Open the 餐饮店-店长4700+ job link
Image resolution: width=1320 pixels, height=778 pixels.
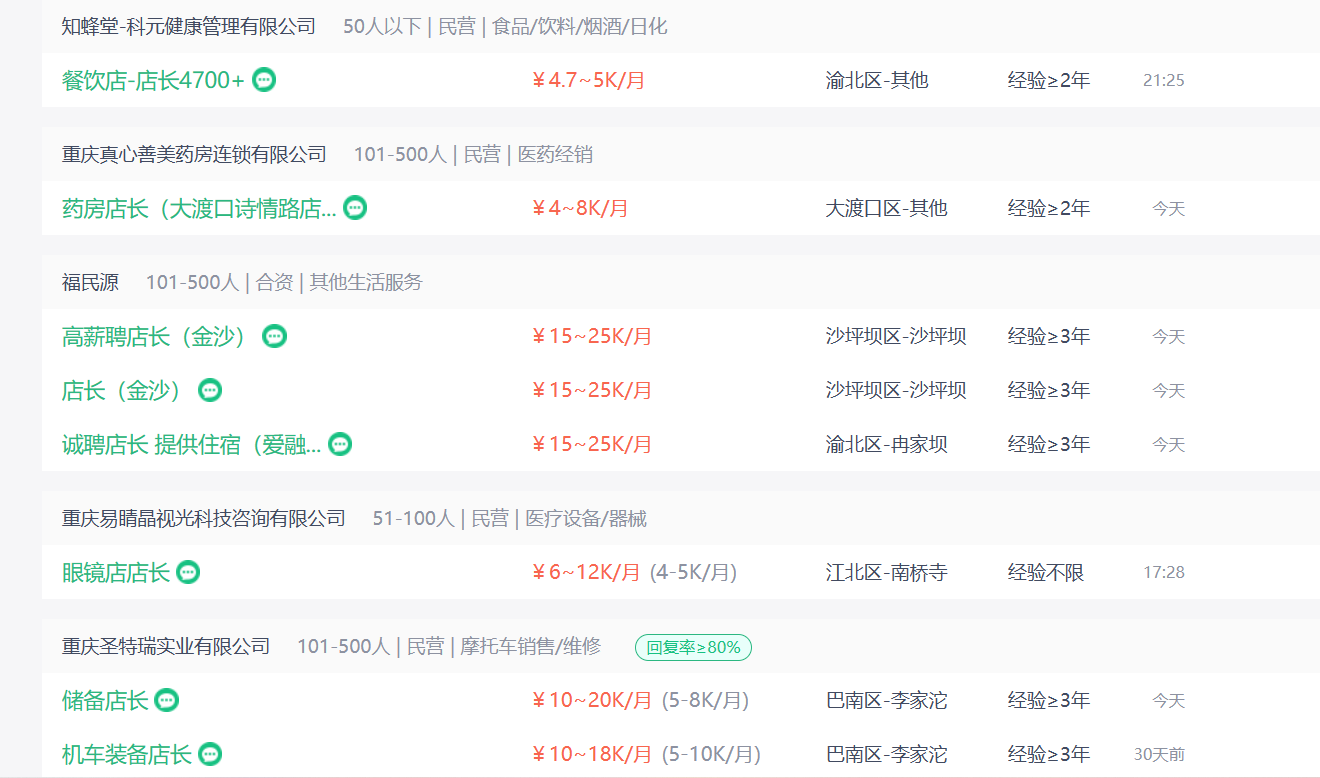[x=153, y=80]
